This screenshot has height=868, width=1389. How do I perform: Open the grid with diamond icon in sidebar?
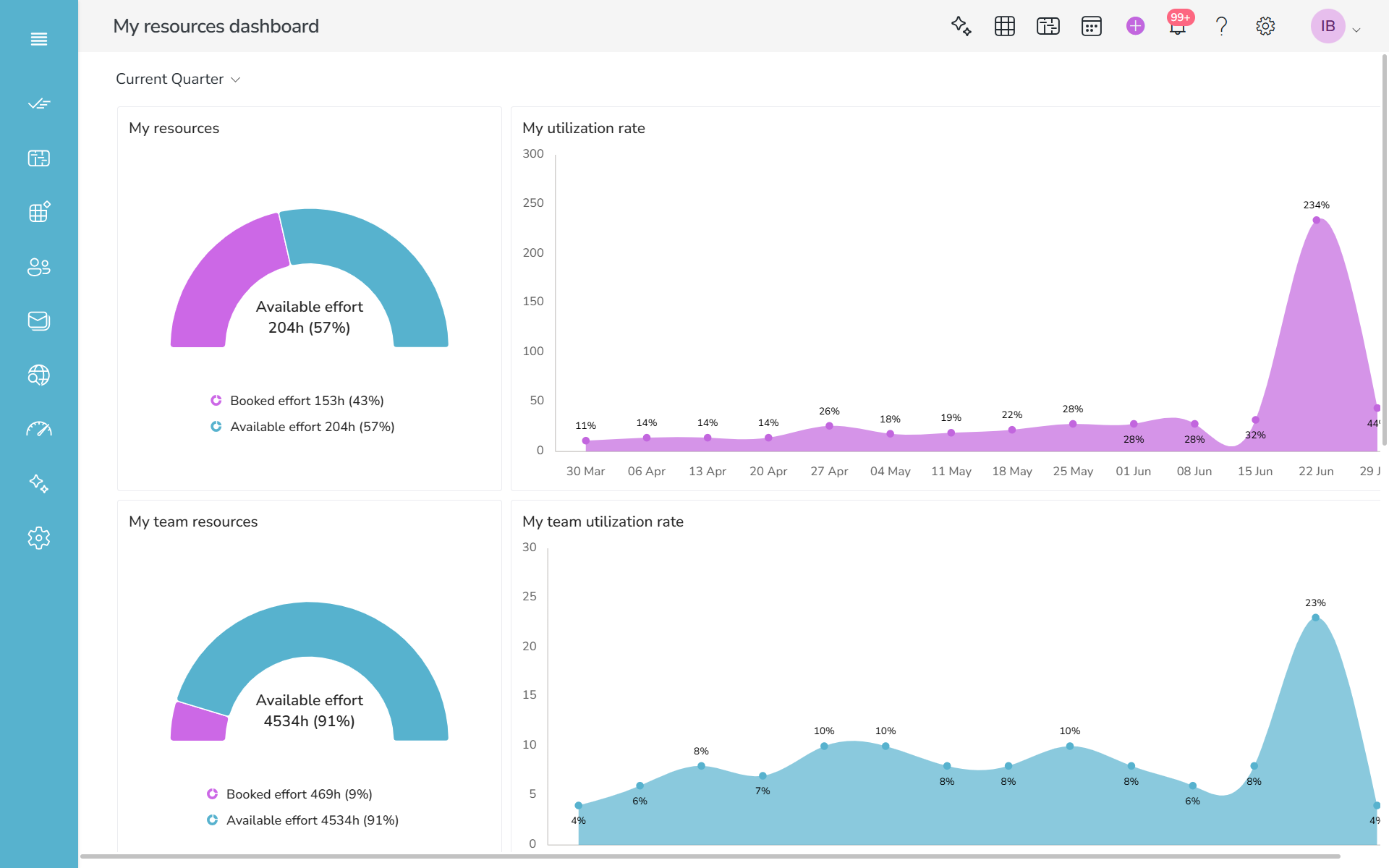pos(39,212)
